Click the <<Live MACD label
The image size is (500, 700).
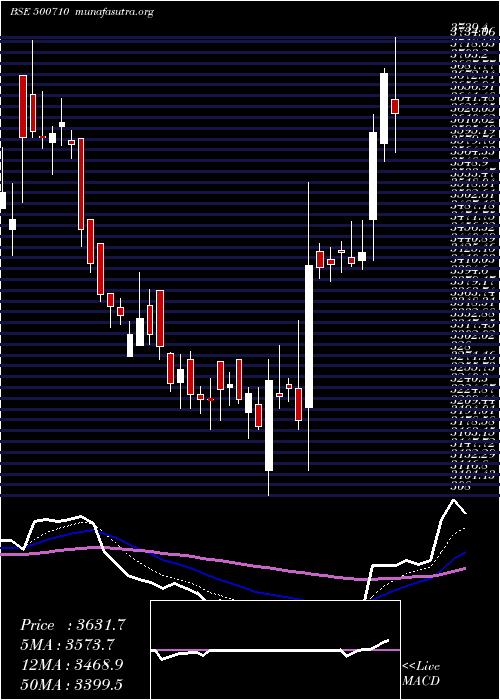coord(421,674)
